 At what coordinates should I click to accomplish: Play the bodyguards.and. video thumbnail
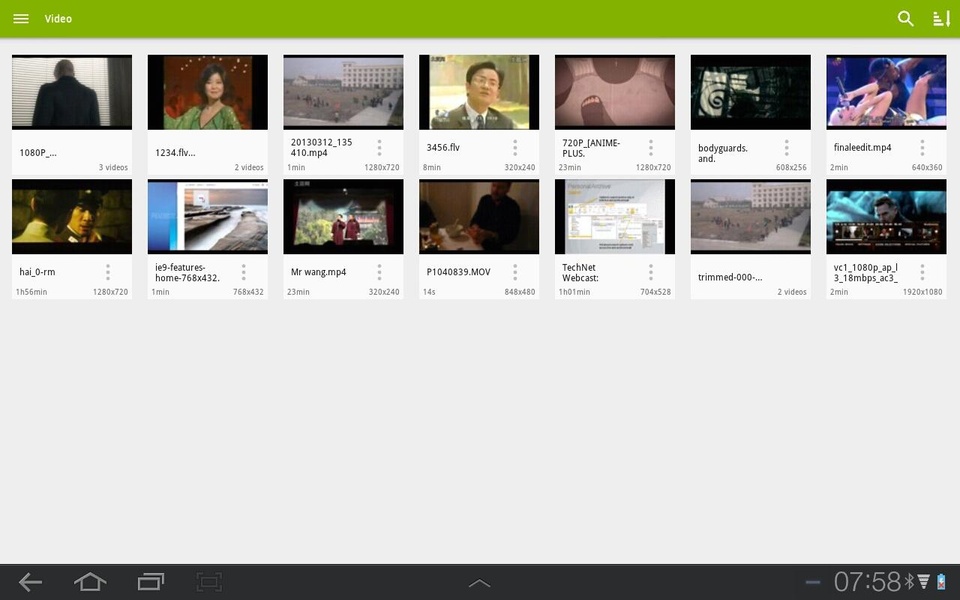[x=751, y=92]
